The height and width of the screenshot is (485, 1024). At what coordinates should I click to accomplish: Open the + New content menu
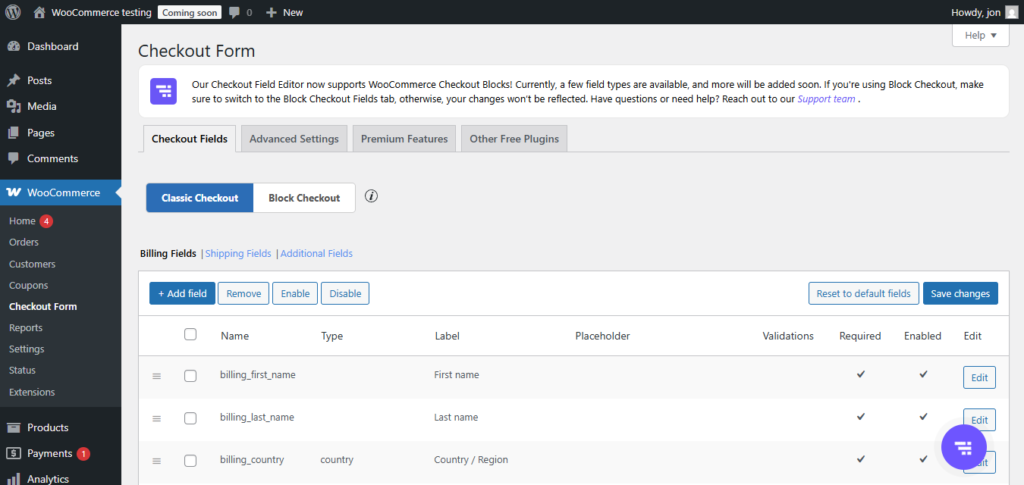pyautogui.click(x=284, y=12)
